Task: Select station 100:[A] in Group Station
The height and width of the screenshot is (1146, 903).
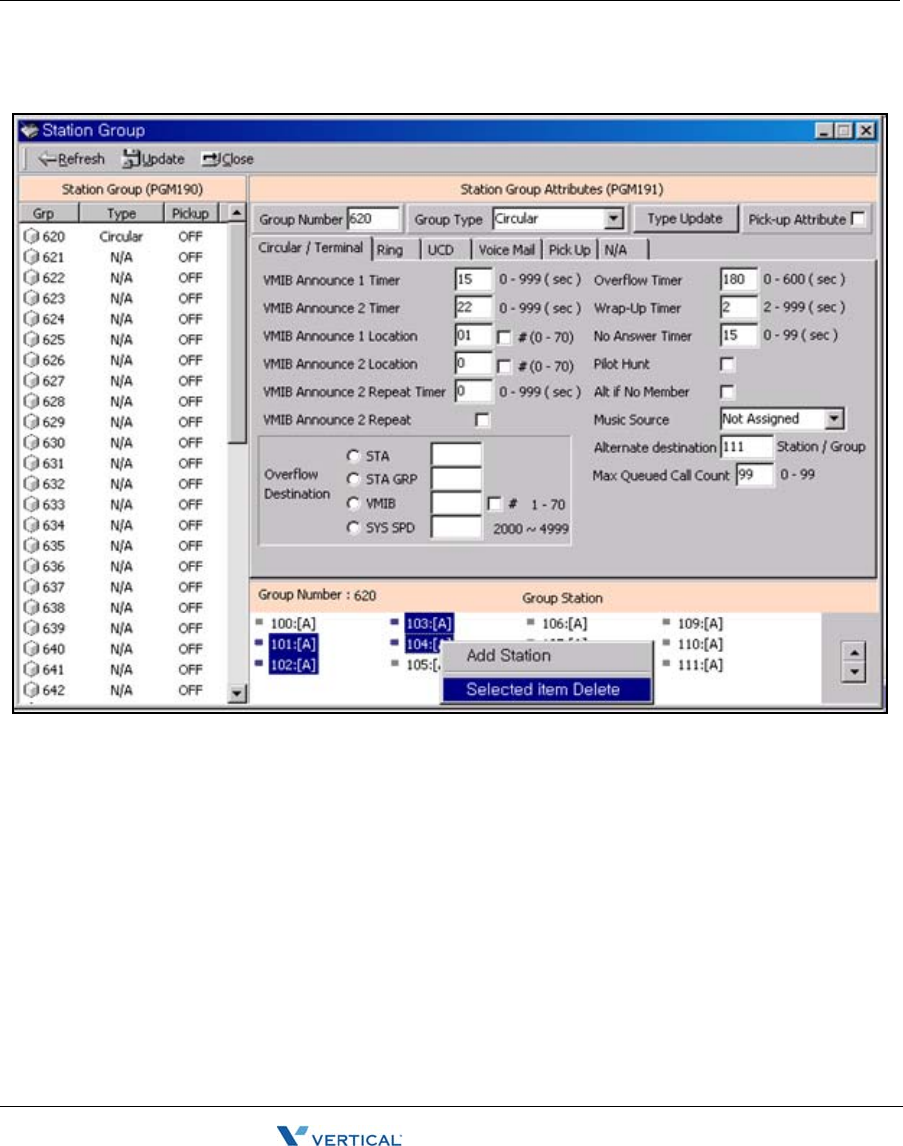Action: click(x=293, y=623)
